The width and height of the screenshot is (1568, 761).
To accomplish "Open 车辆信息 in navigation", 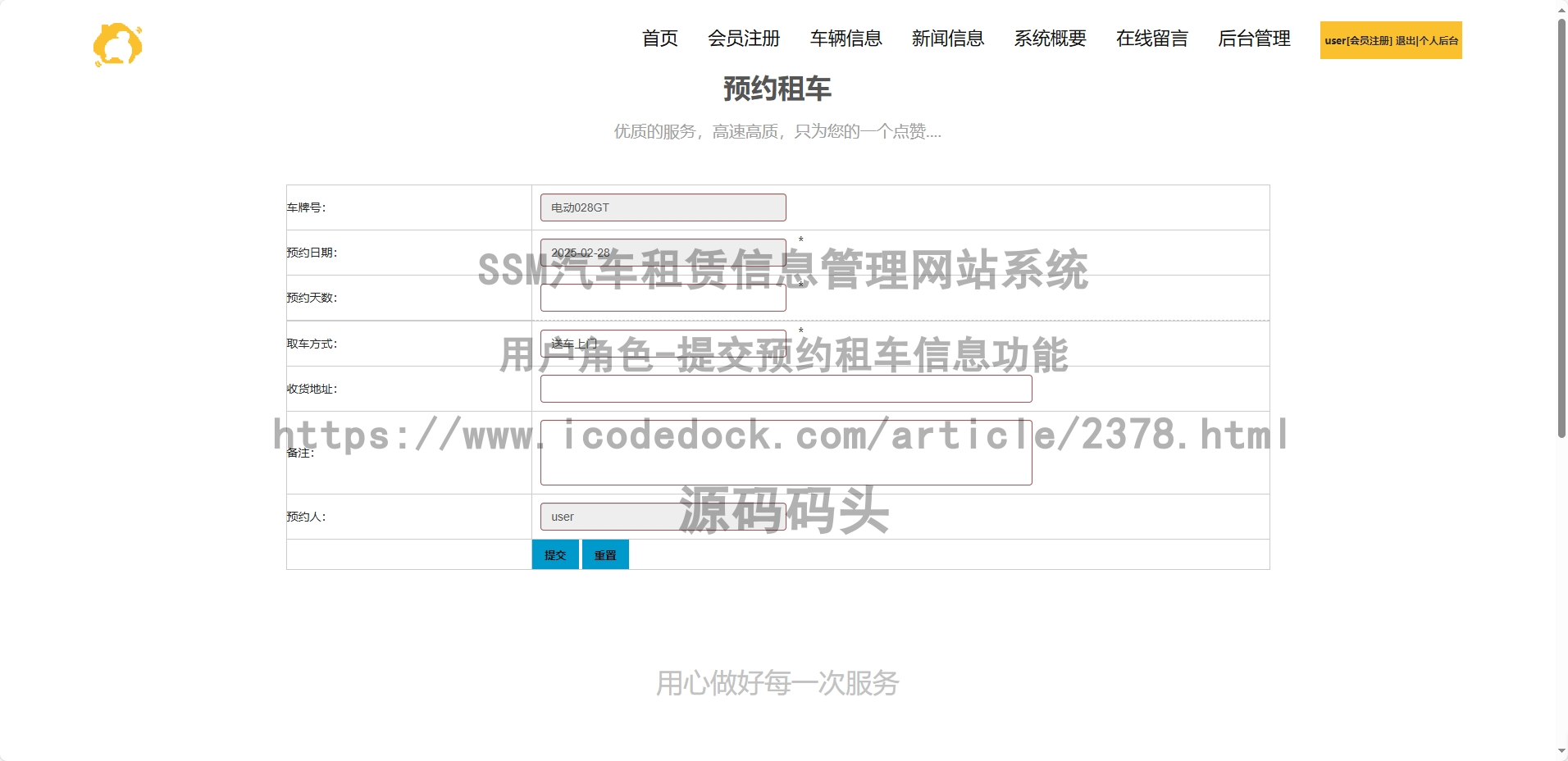I will pyautogui.click(x=846, y=39).
